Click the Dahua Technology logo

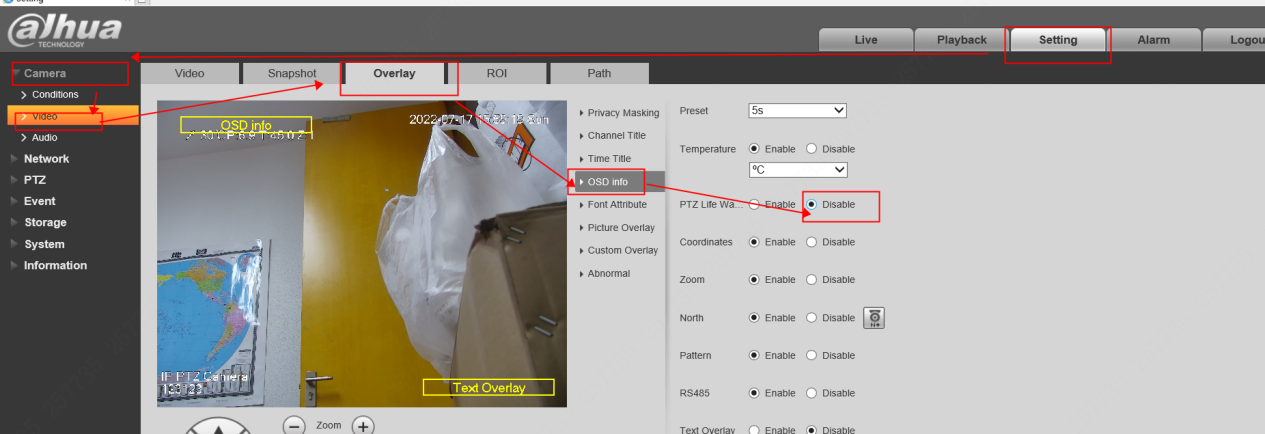point(64,31)
